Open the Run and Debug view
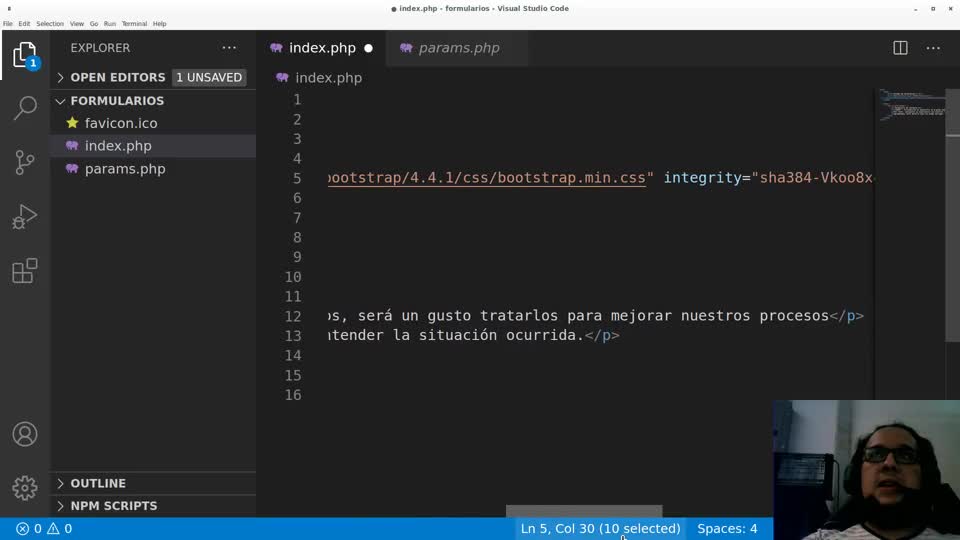The width and height of the screenshot is (960, 540). click(24, 217)
